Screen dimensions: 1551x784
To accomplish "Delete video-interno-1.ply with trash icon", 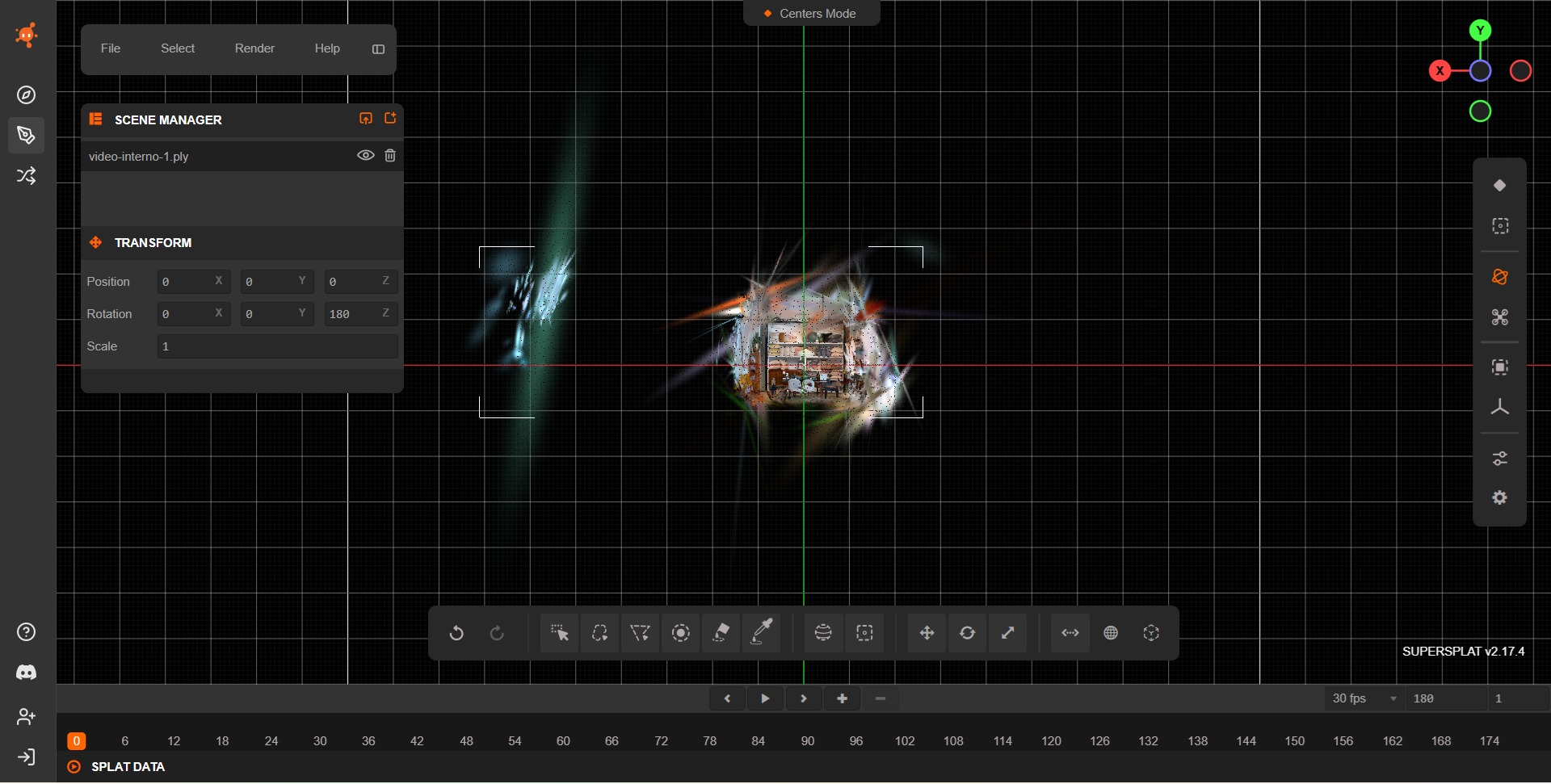I will click(x=390, y=156).
